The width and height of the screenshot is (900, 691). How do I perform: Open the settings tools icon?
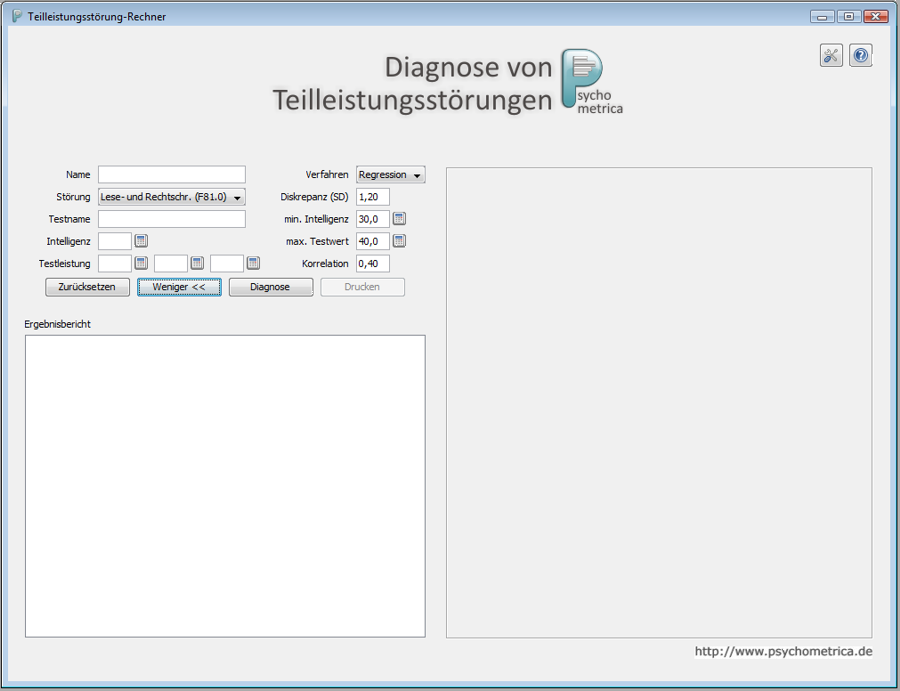click(831, 56)
